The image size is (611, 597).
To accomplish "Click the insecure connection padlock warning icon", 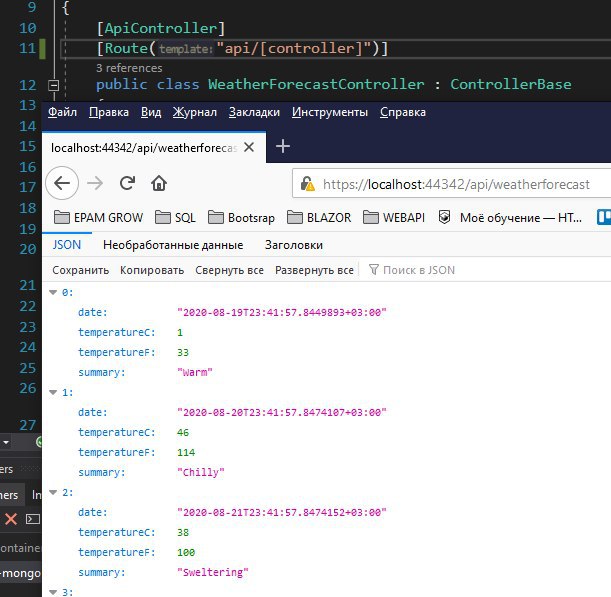I will [x=307, y=184].
